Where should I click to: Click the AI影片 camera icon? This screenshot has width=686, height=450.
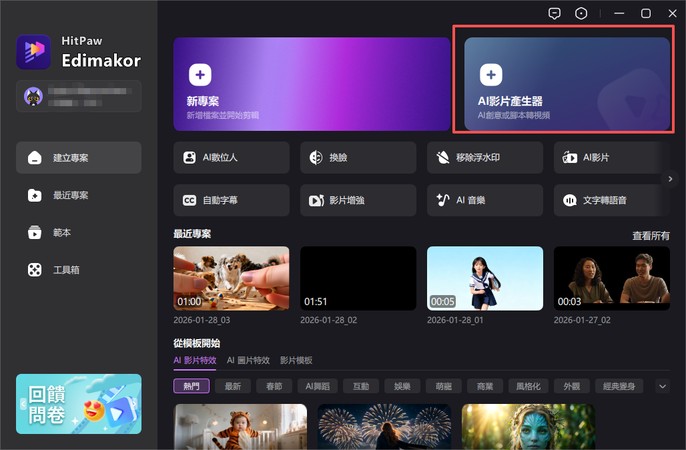(x=570, y=157)
